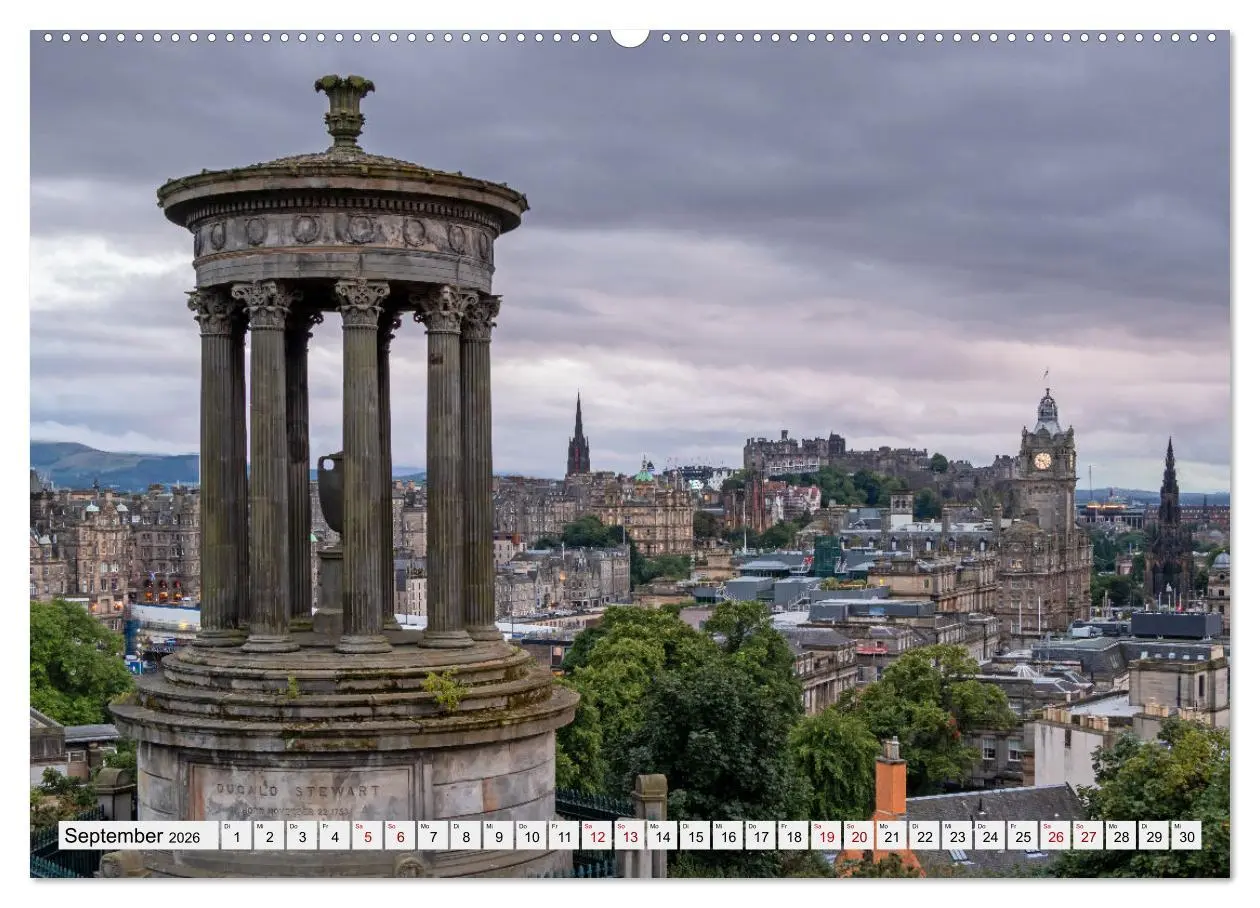Select the red Sunday 6 cell
The image size is (1260, 908).
click(399, 836)
